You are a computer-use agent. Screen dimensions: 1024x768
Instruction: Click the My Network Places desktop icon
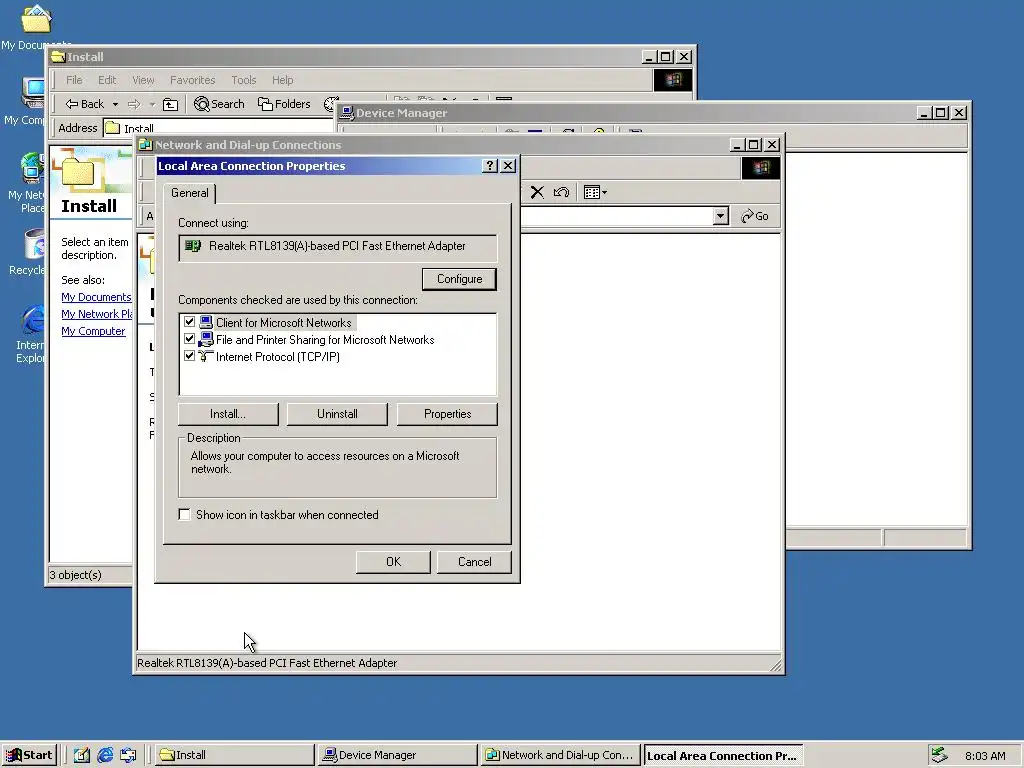coord(32,168)
